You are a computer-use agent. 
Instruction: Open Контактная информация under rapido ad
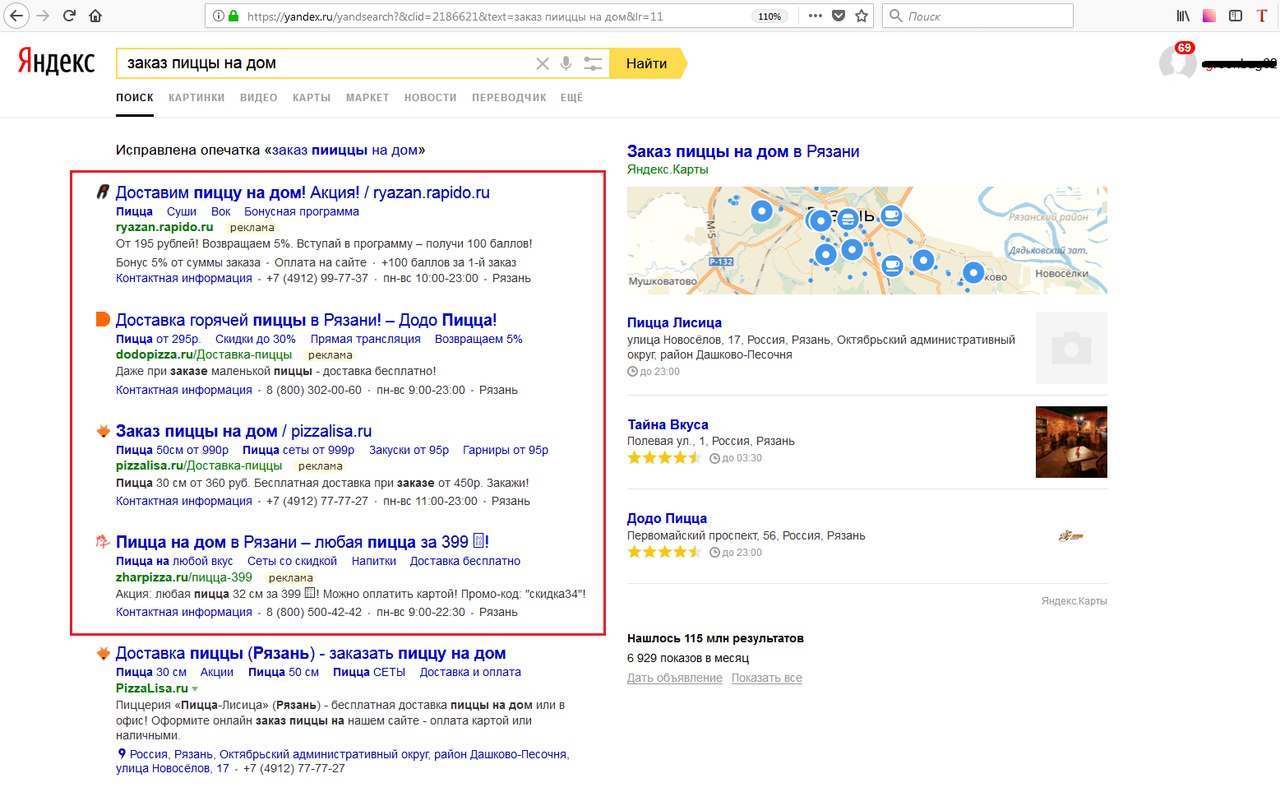click(x=184, y=279)
